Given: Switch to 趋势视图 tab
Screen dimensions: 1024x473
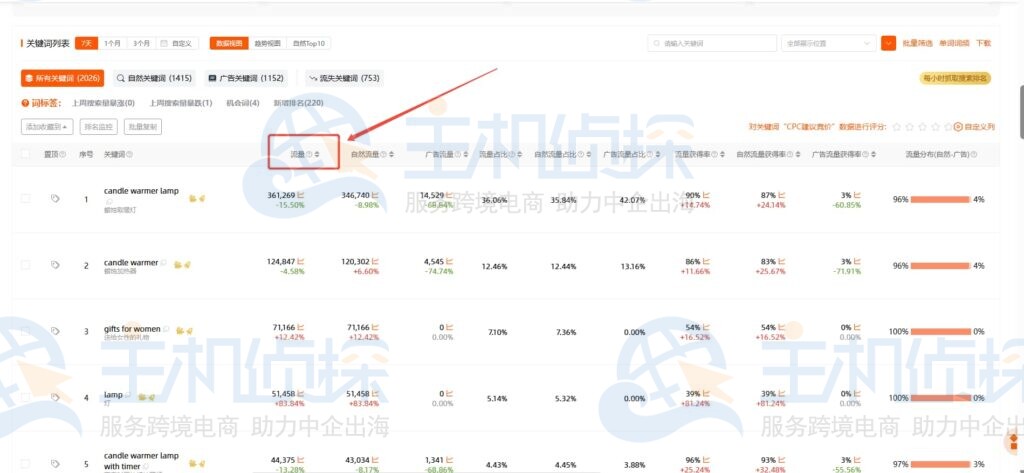Looking at the screenshot, I should 267,43.
